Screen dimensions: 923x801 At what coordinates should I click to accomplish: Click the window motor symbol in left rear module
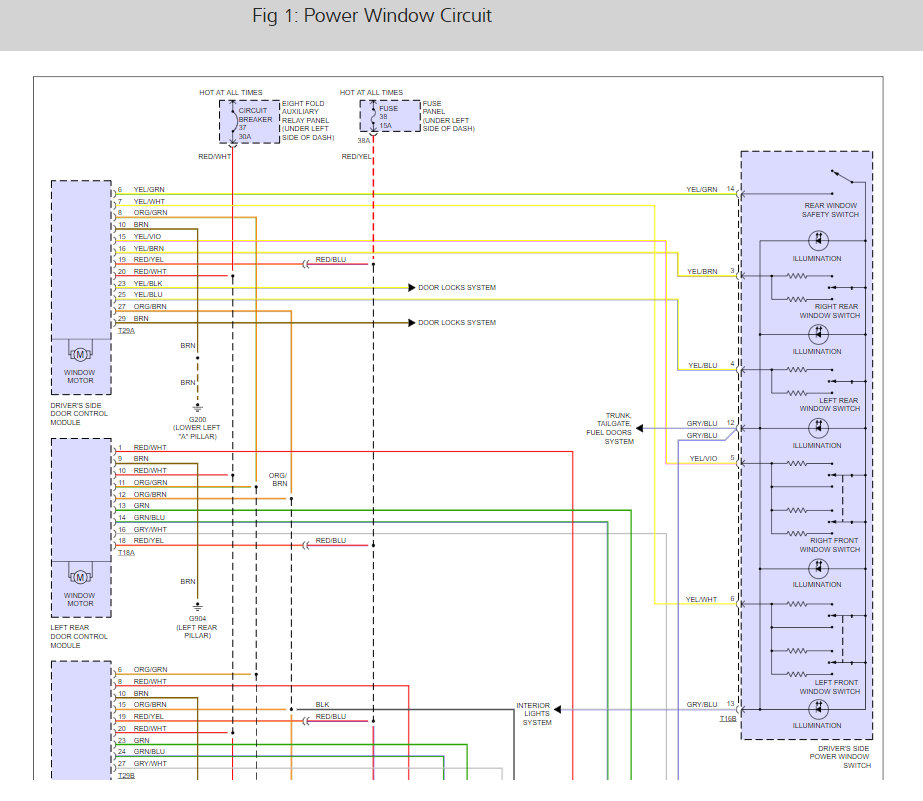[x=80, y=577]
